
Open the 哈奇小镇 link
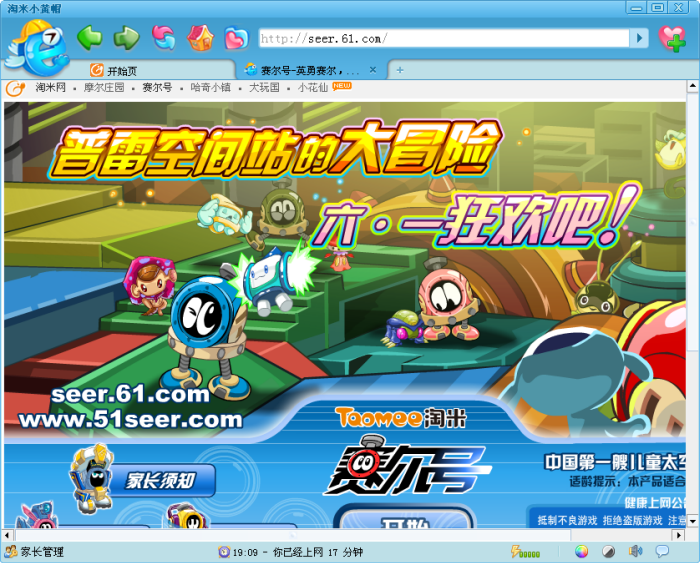click(211, 88)
